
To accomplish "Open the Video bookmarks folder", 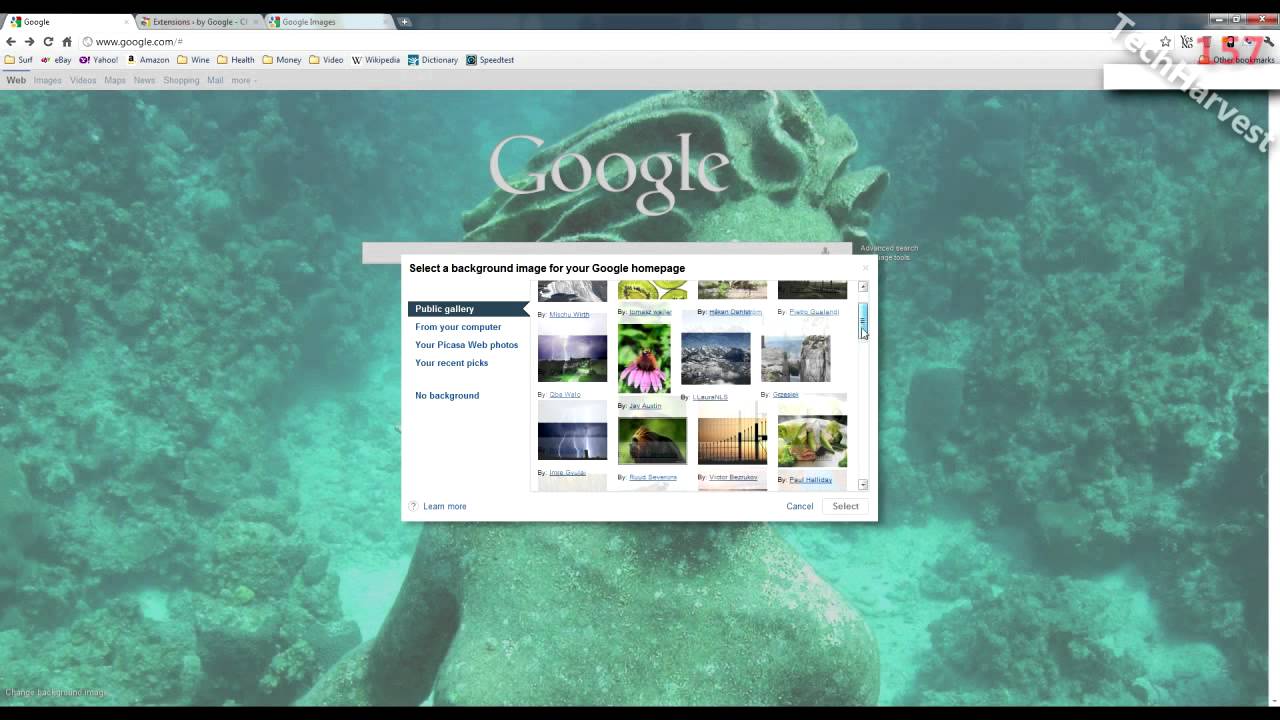I will click(326, 60).
